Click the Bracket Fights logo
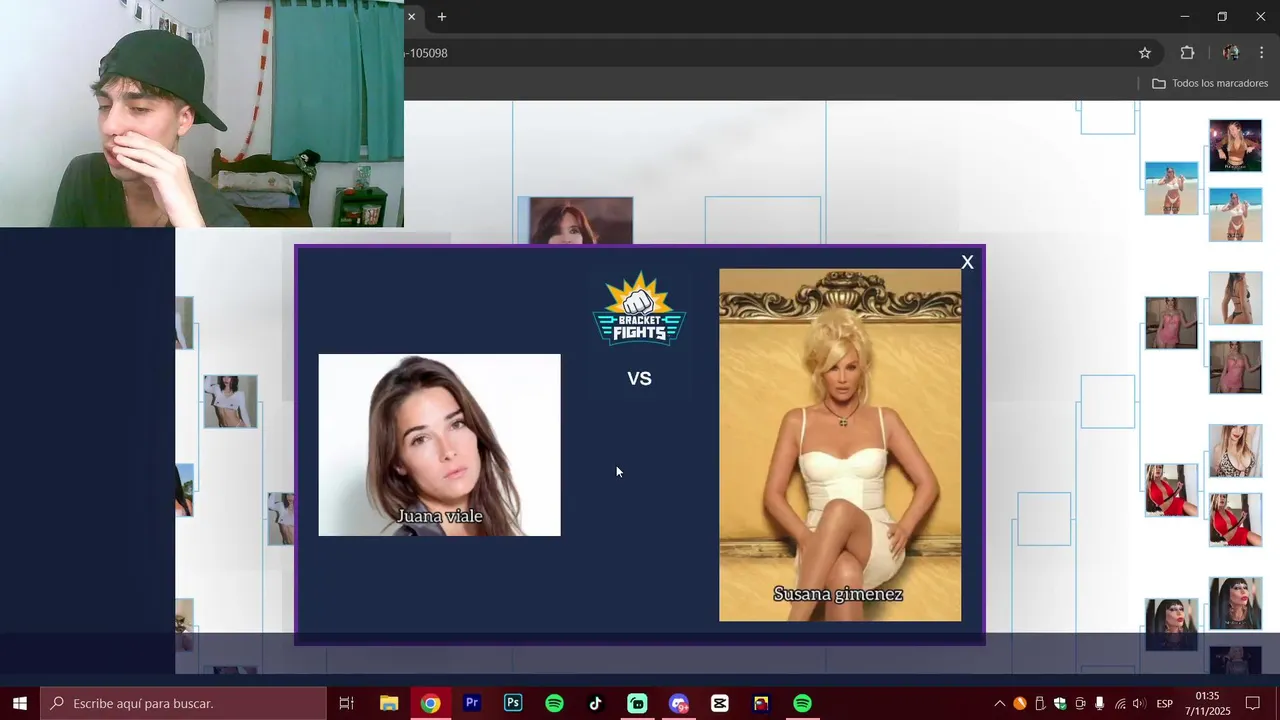This screenshot has width=1280, height=720. [639, 310]
